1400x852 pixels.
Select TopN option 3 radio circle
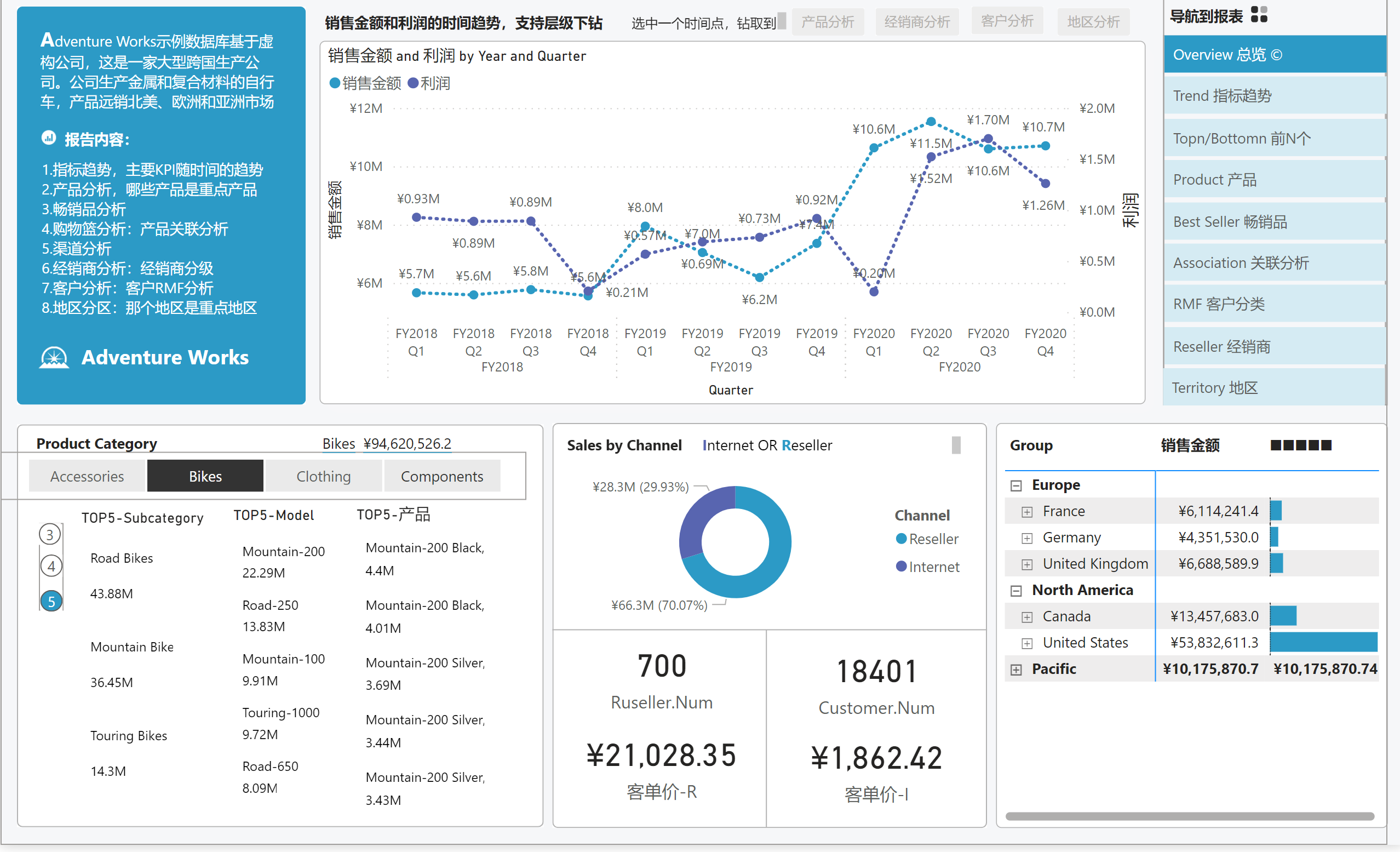pos(50,534)
